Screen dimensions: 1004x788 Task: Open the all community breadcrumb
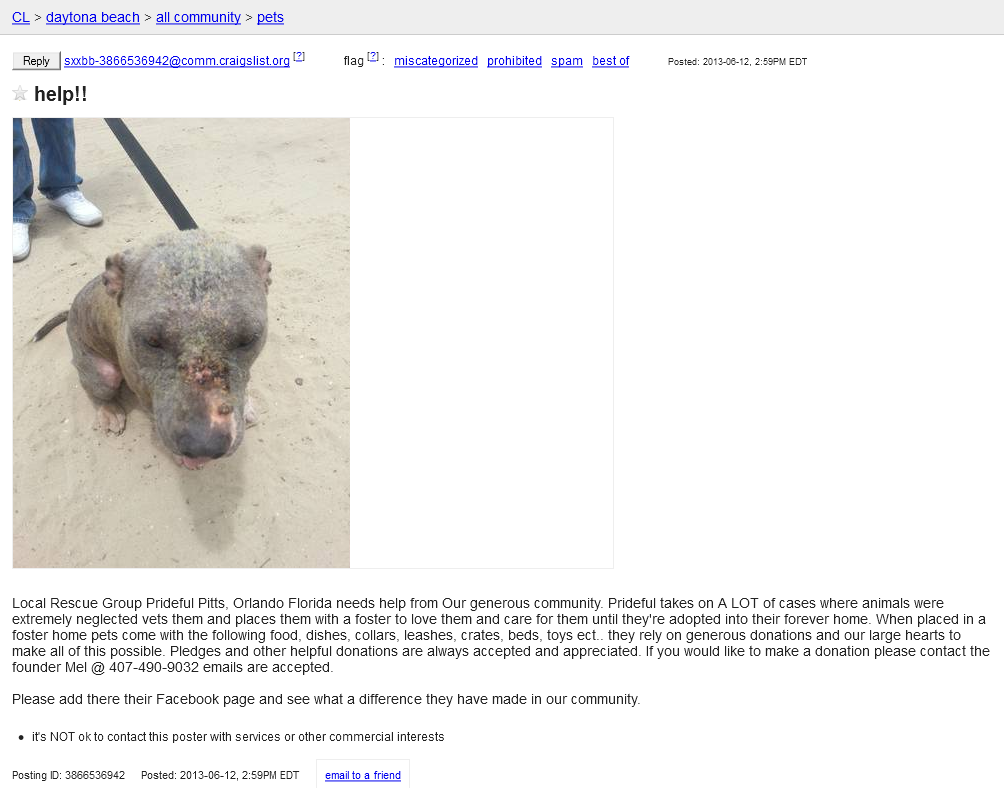tap(198, 17)
